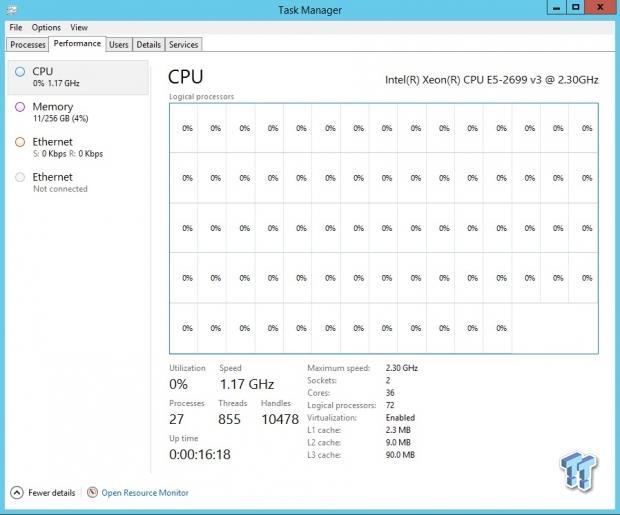The image size is (620, 515).
Task: Click the Resource Monitor gauge icon
Action: click(x=92, y=492)
